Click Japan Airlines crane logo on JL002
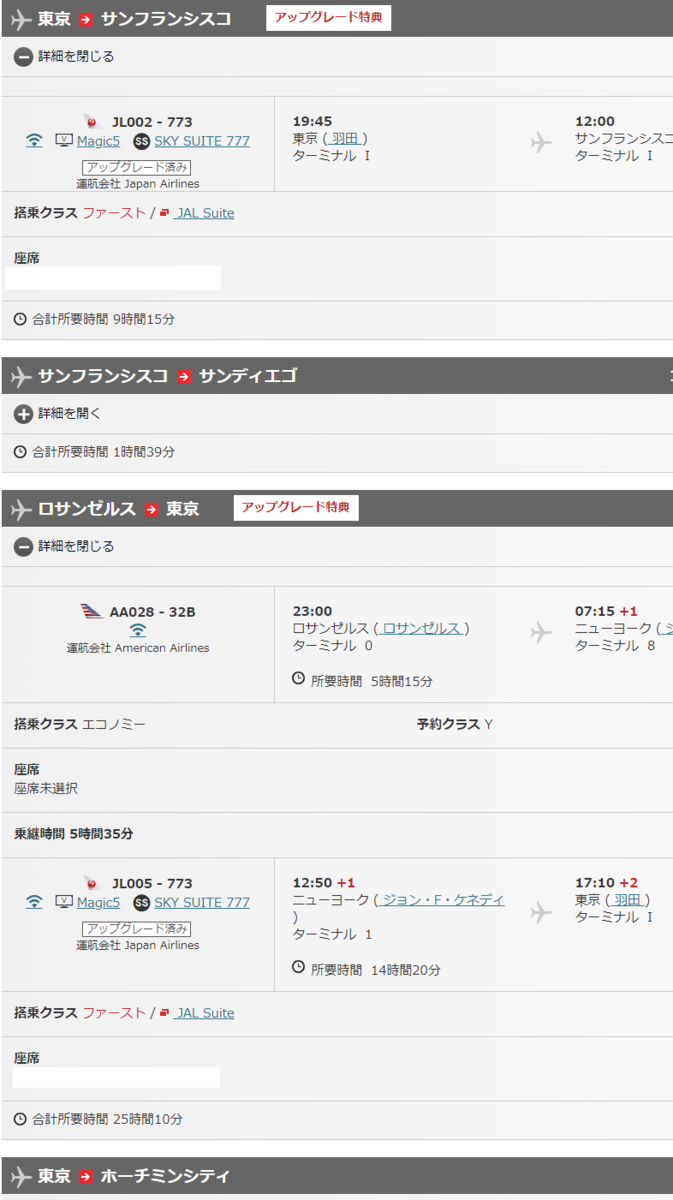The width and height of the screenshot is (673, 1200). click(x=94, y=123)
